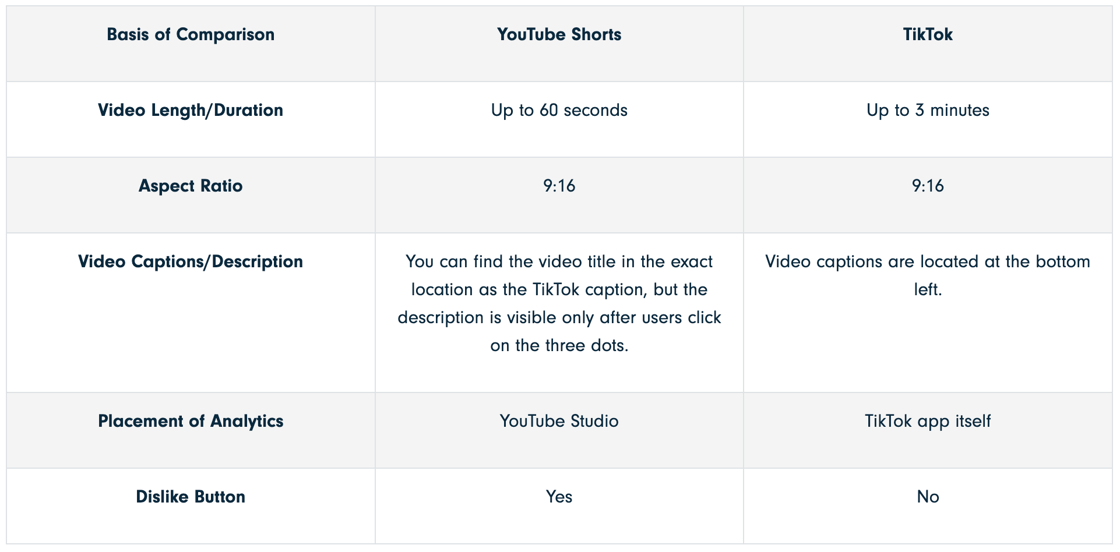This screenshot has height=552, width=1120.
Task: Select the 'Placement of Analytics' row label
Action: 190,421
